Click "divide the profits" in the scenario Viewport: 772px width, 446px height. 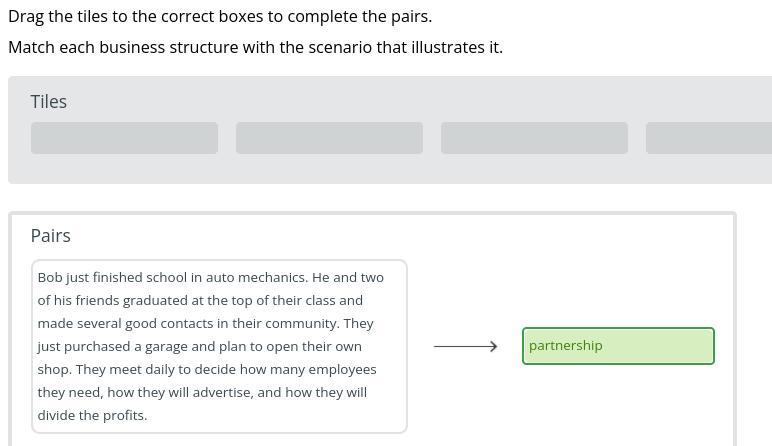[92, 415]
